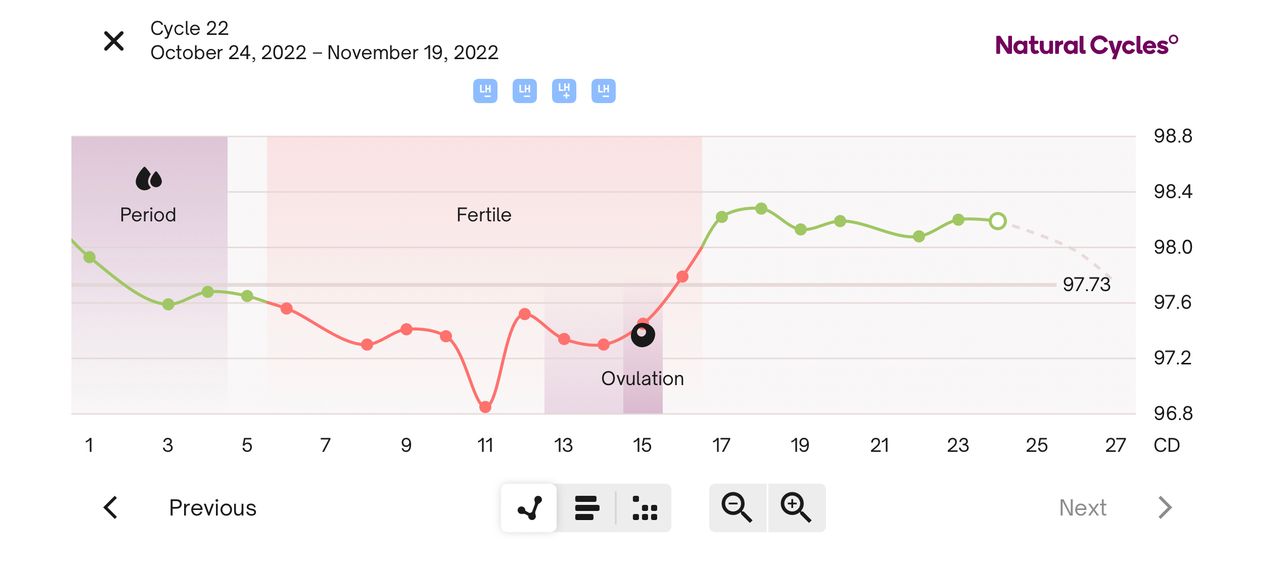Tap the right chevron beside Next
Image resolution: width=1280 pixels, height=561 pixels.
[x=1164, y=508]
